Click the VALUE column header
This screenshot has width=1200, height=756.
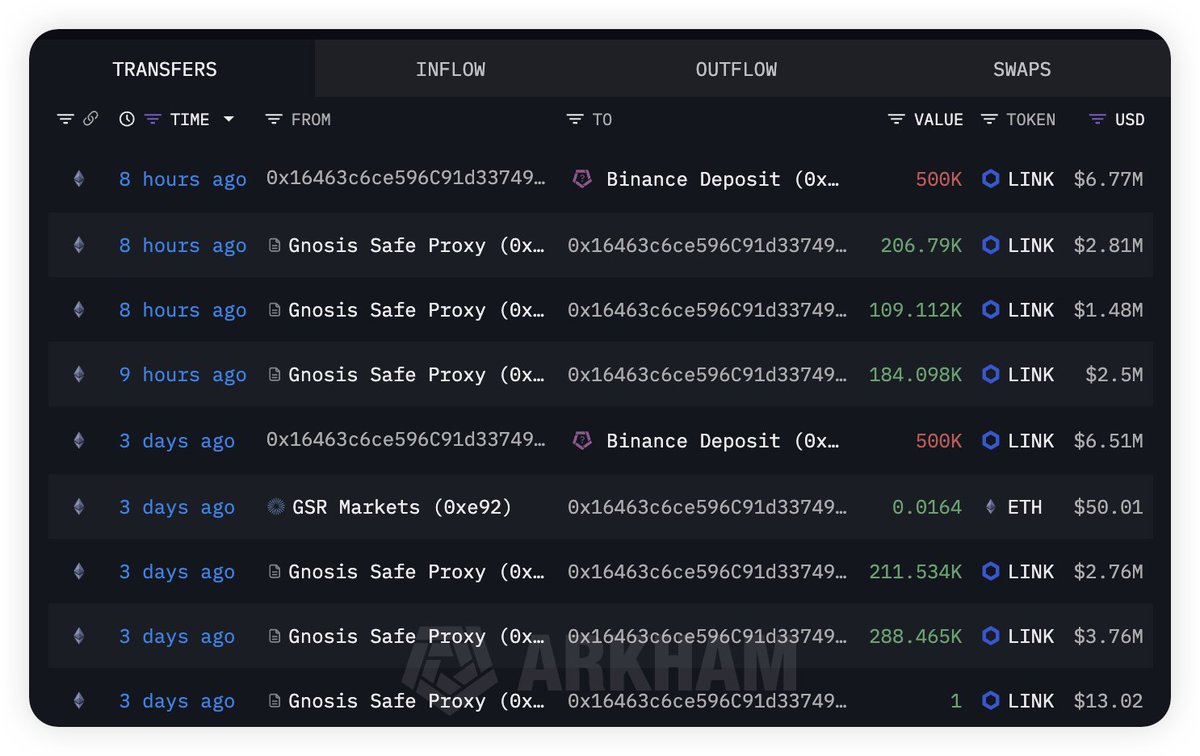tap(939, 120)
